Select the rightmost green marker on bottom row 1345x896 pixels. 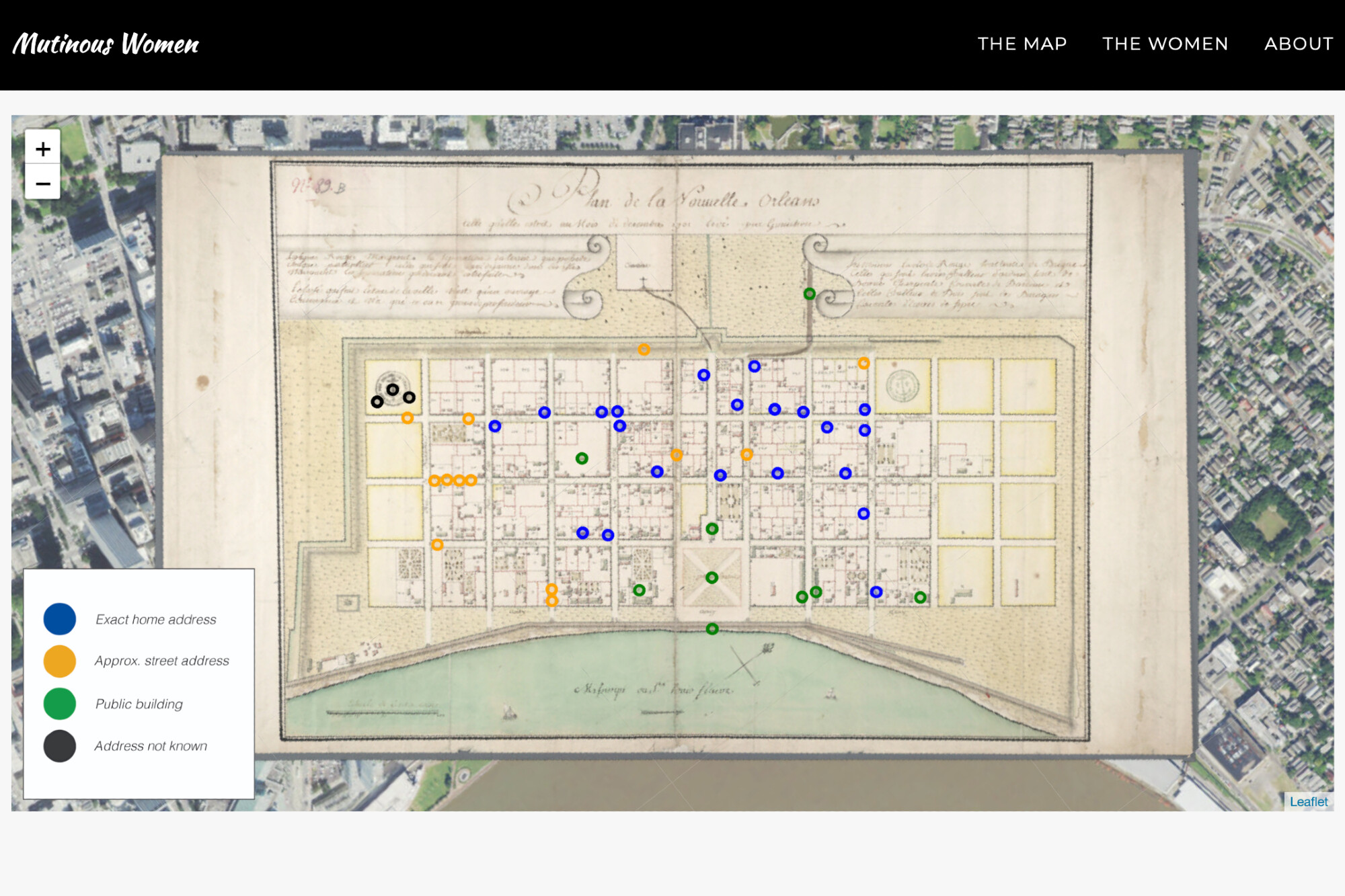click(x=920, y=598)
